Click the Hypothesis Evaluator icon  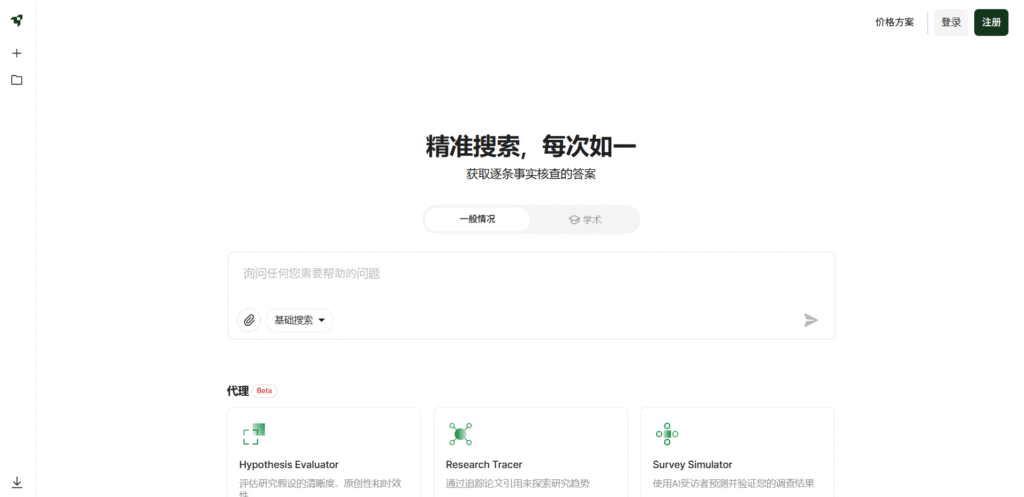[x=253, y=433]
